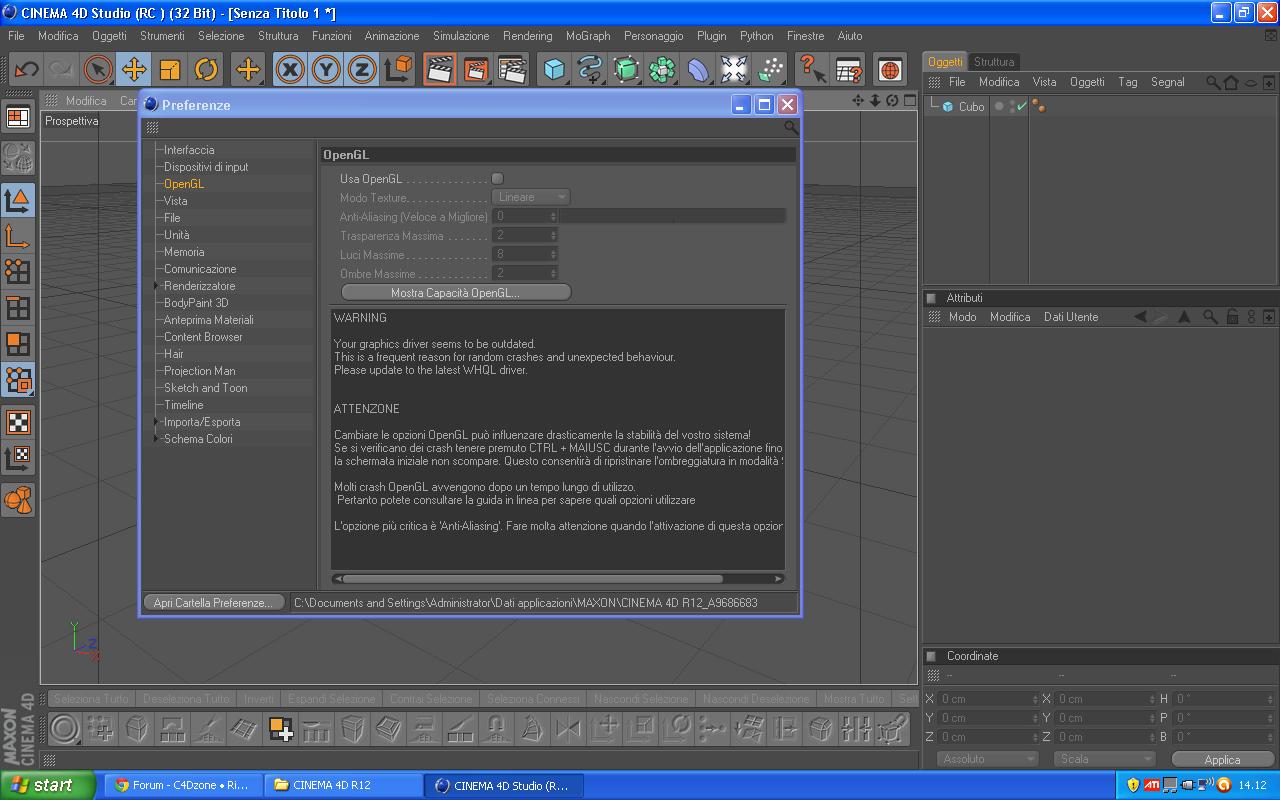Click the lock icon in the Attributi panel
Image resolution: width=1280 pixels, height=800 pixels.
[x=1232, y=317]
